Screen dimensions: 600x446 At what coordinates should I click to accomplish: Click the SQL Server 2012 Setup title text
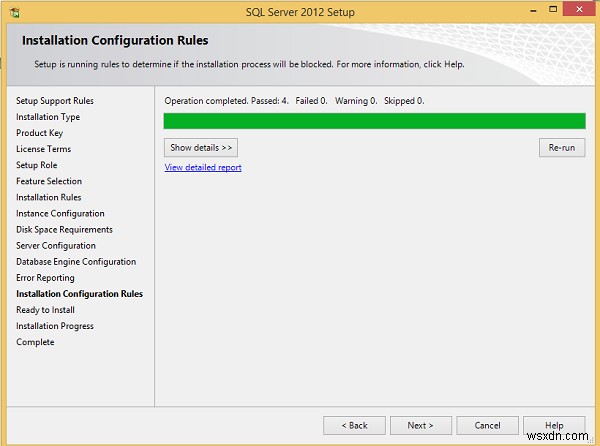pos(300,12)
